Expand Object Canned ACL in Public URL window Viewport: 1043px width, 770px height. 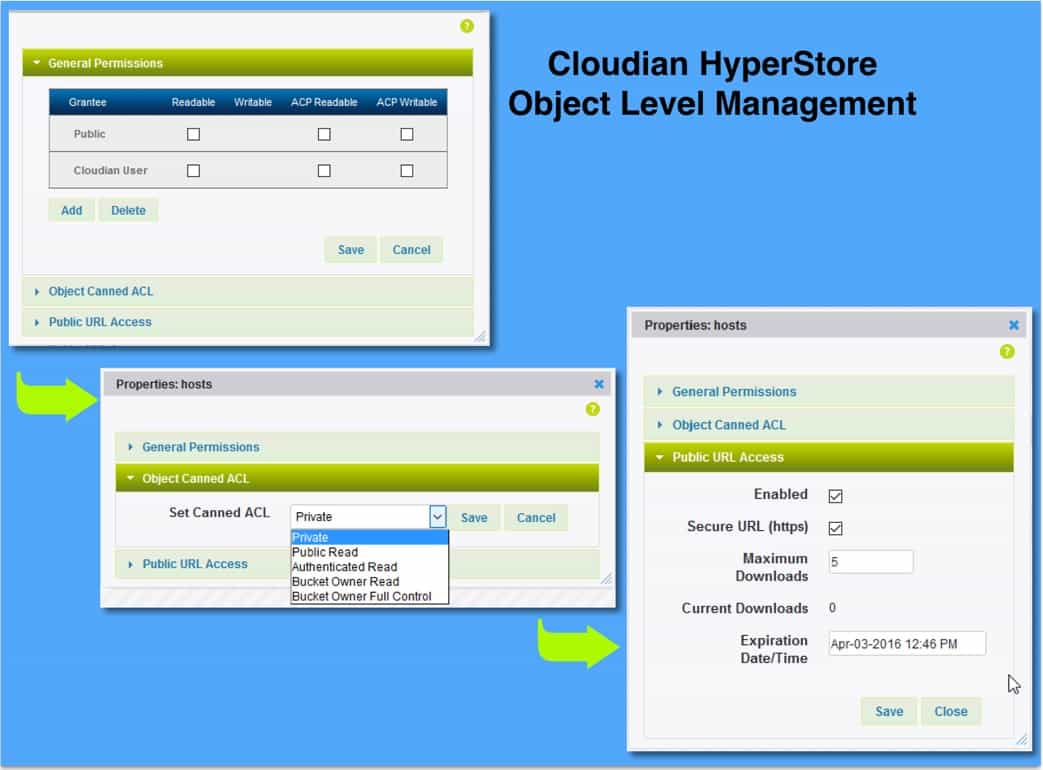829,425
